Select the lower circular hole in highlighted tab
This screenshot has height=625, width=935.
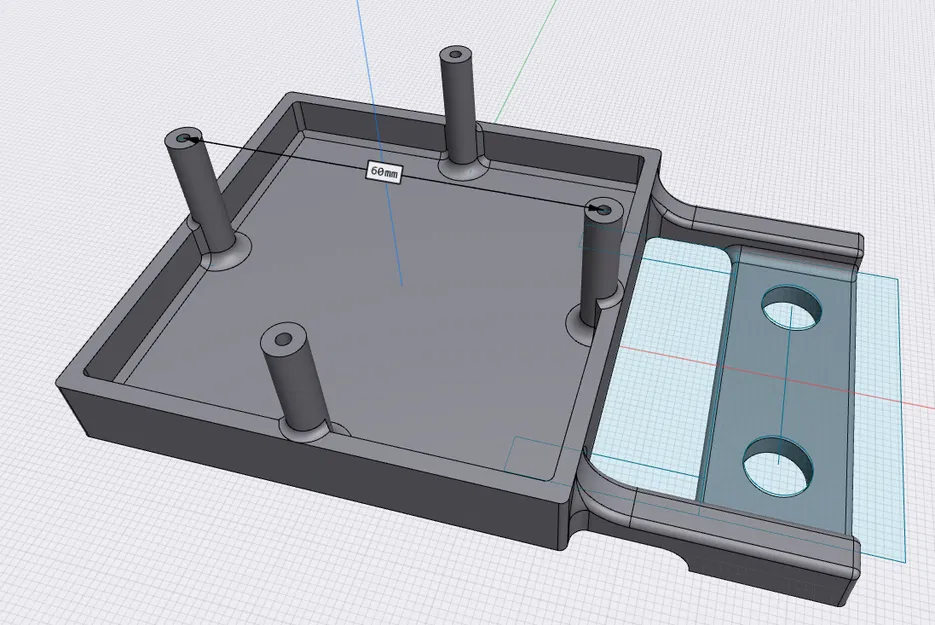click(779, 466)
